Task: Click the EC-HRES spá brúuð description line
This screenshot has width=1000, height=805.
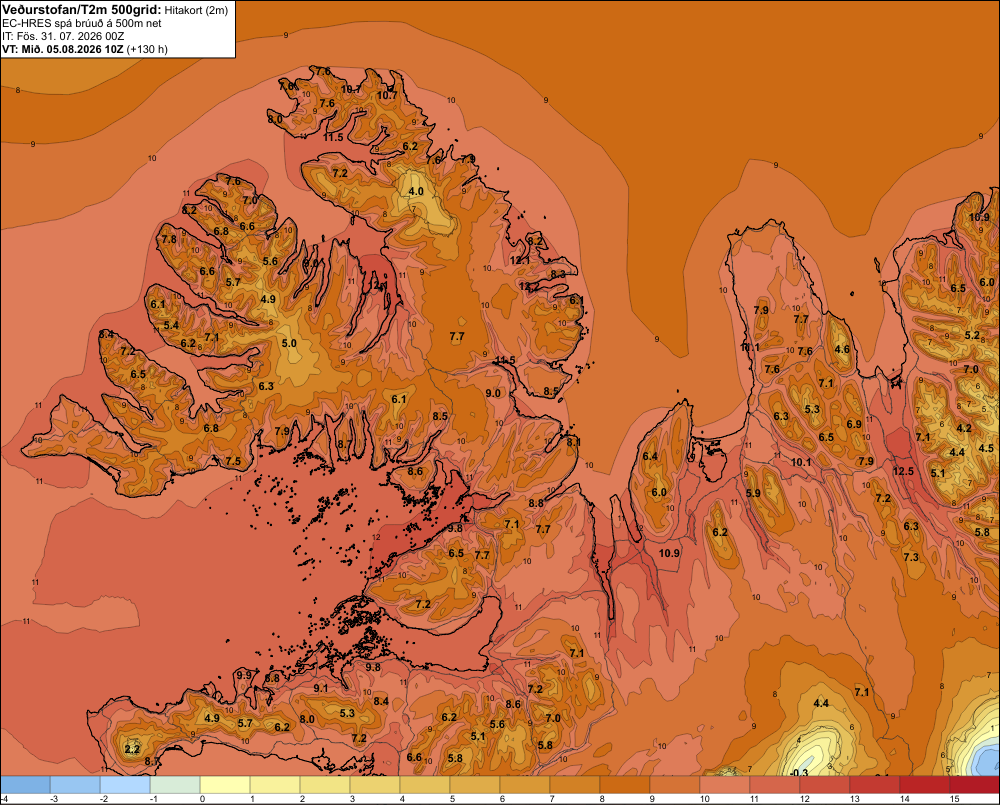Action: point(82,24)
